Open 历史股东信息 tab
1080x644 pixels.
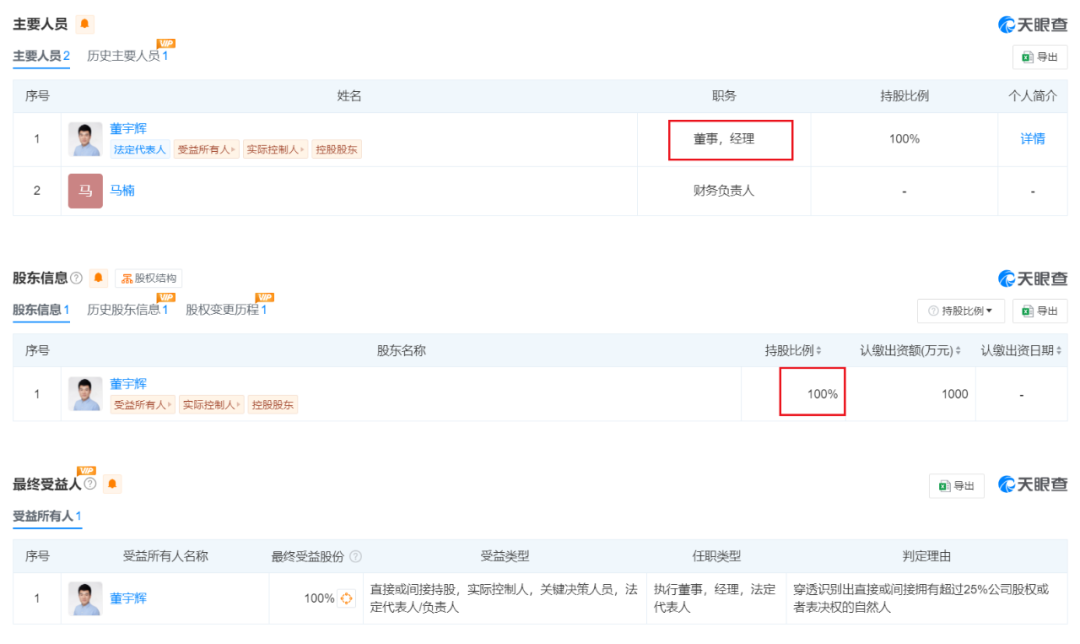tap(127, 310)
